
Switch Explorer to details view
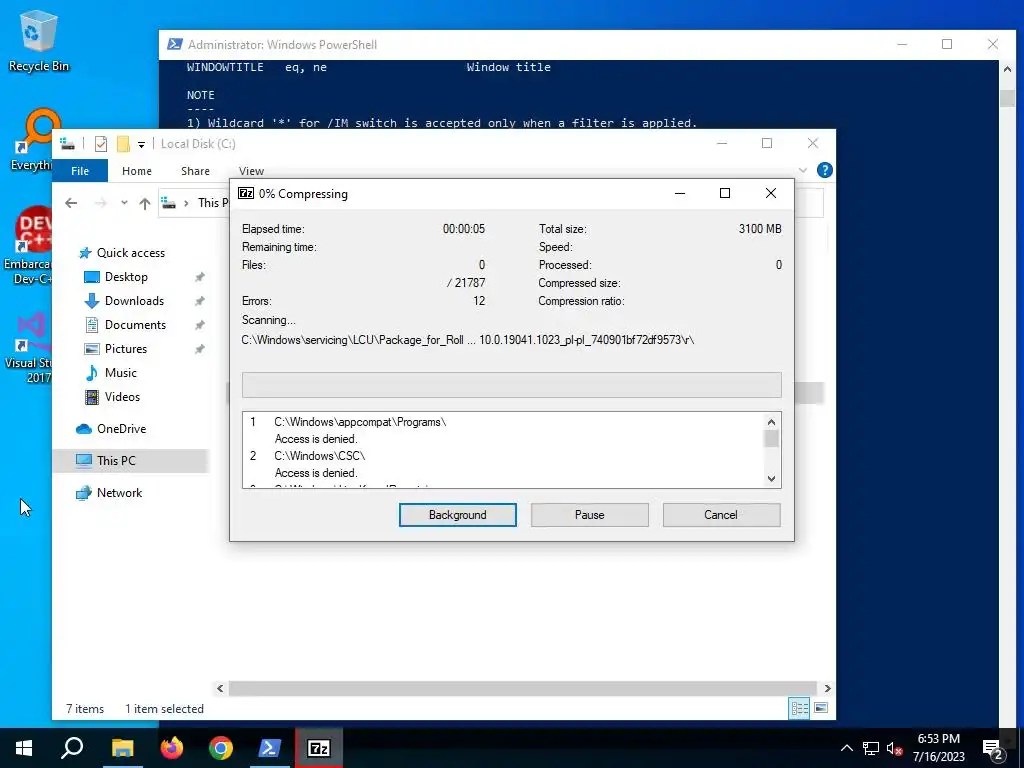point(799,708)
